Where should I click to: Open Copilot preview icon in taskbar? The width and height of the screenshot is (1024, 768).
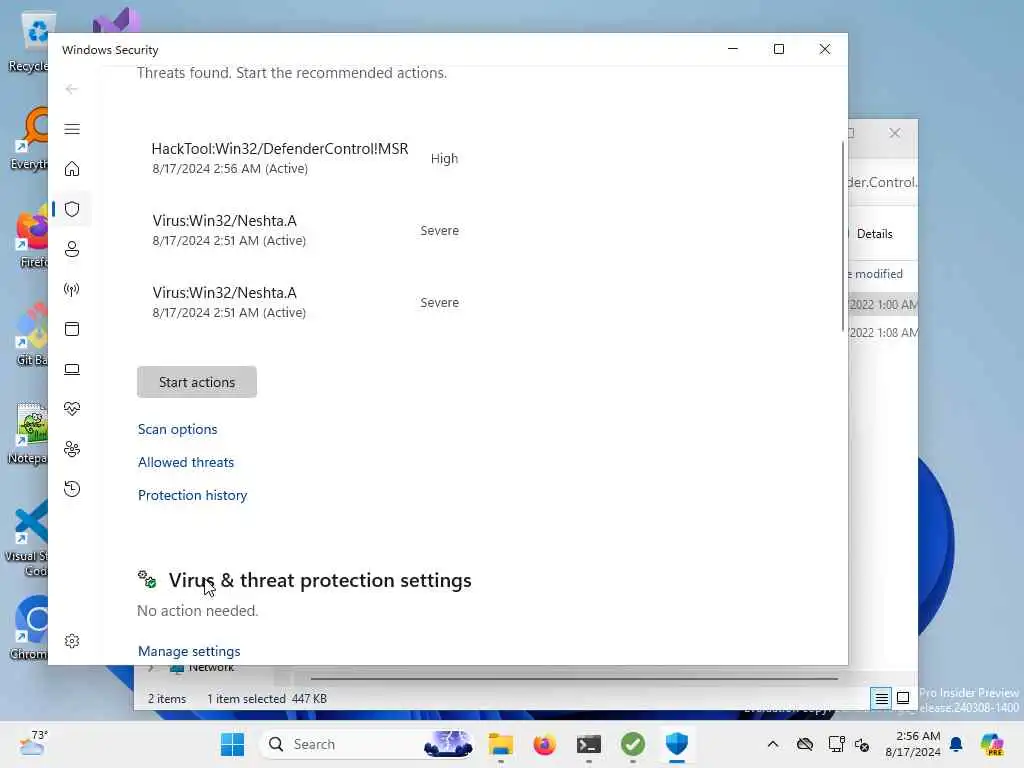[992, 744]
